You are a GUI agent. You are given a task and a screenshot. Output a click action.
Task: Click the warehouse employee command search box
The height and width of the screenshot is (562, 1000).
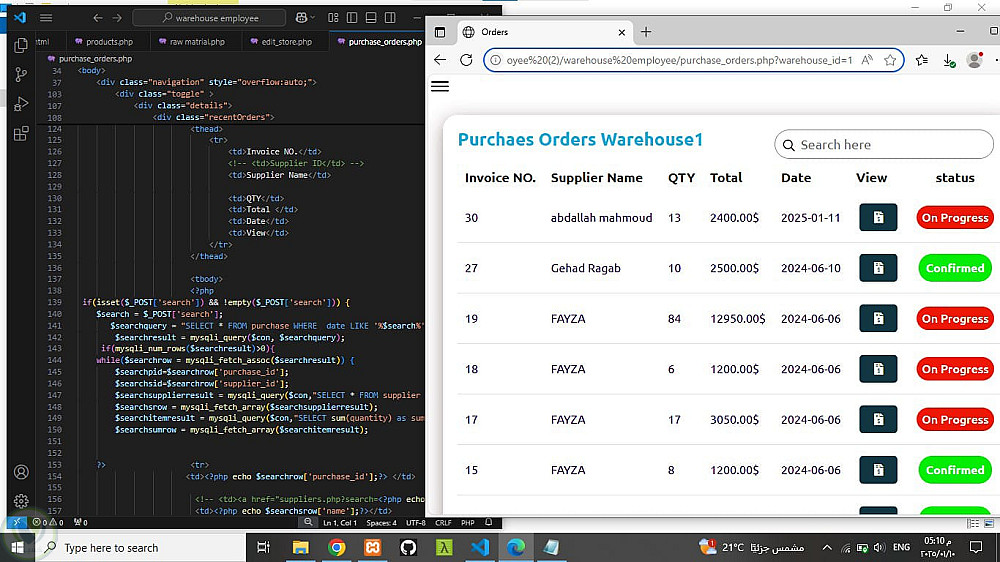pyautogui.click(x=209, y=18)
